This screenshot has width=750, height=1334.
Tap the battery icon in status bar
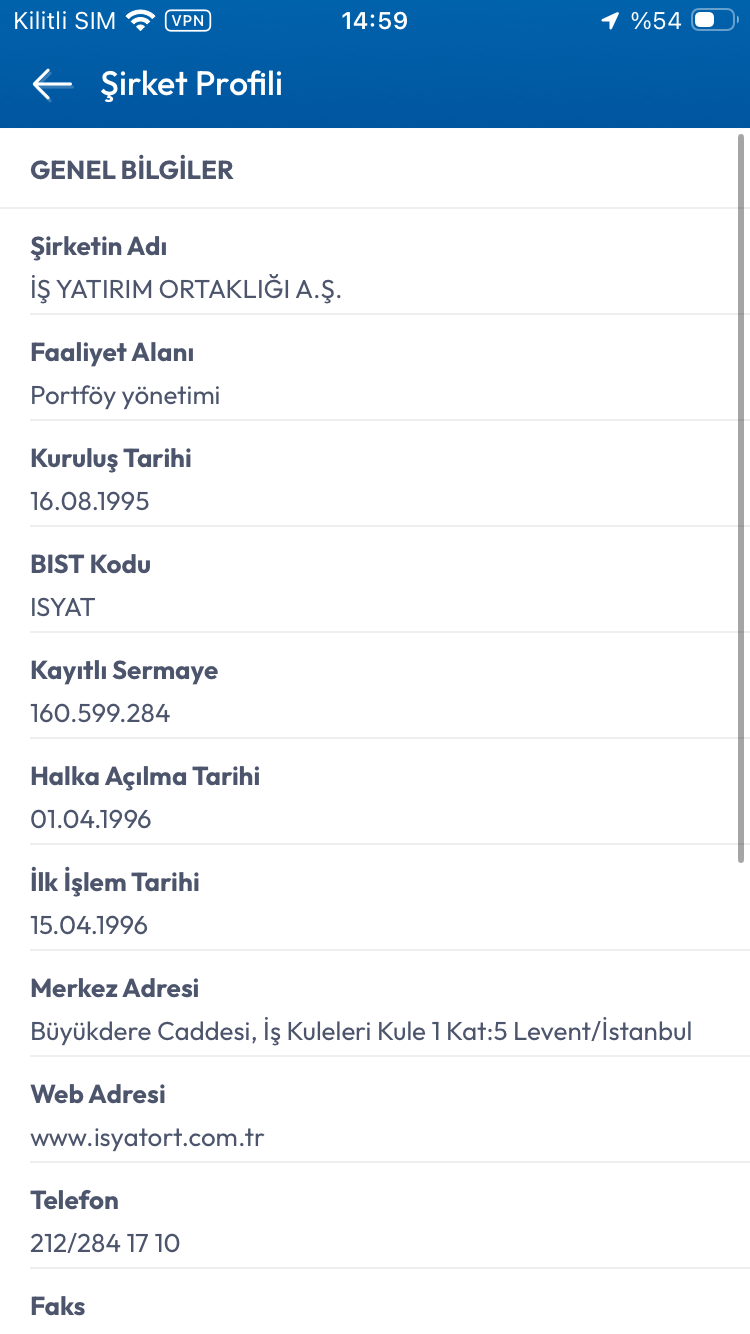pyautogui.click(x=714, y=20)
